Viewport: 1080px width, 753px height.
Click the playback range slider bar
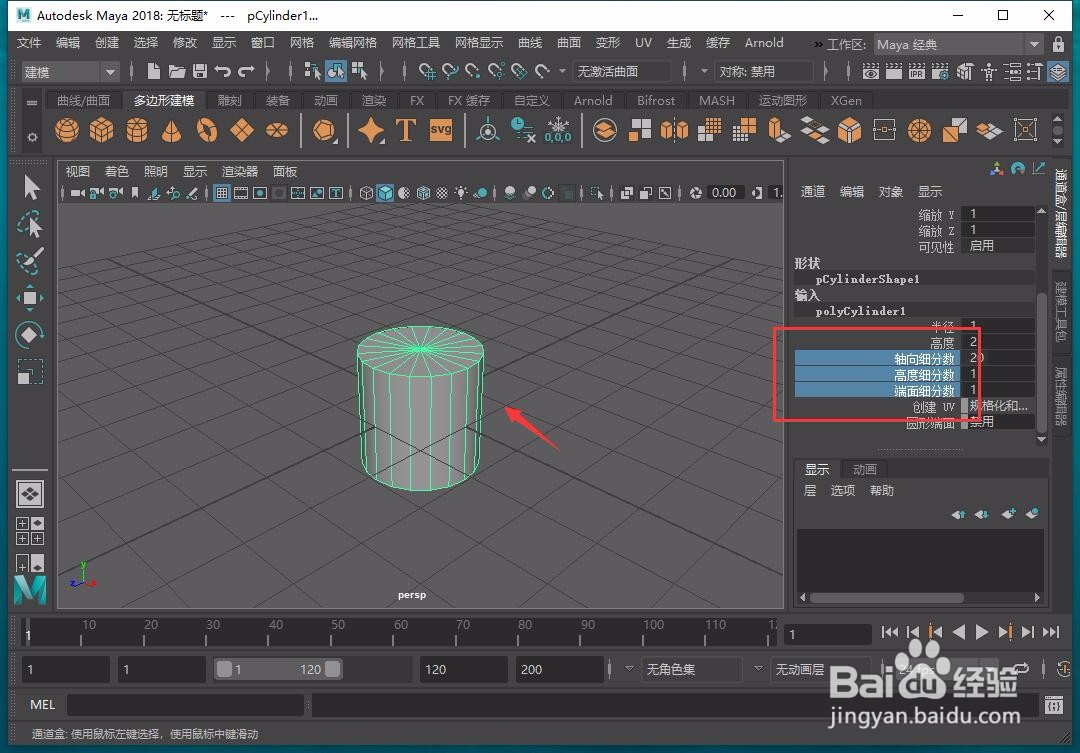tap(278, 669)
